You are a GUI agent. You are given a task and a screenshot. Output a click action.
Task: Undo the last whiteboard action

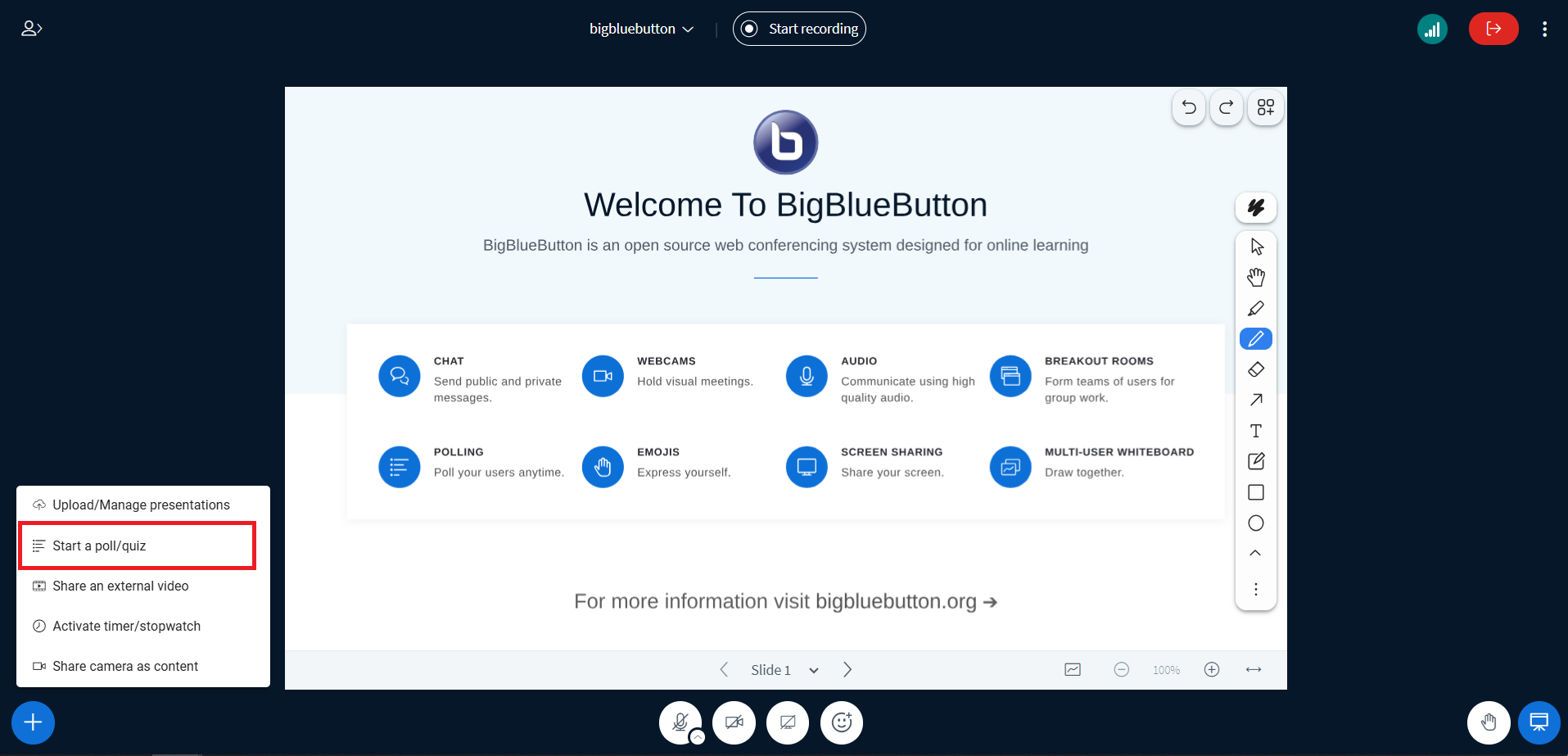coord(1189,107)
